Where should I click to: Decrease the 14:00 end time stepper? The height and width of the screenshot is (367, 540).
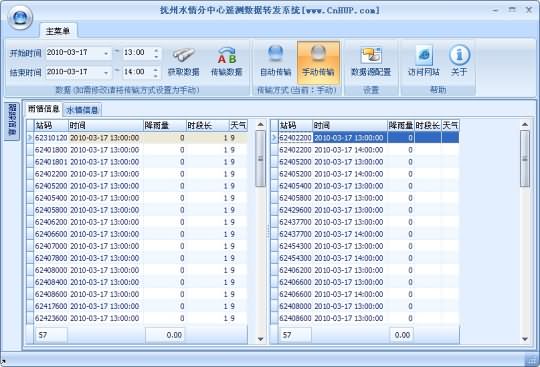click(x=156, y=75)
